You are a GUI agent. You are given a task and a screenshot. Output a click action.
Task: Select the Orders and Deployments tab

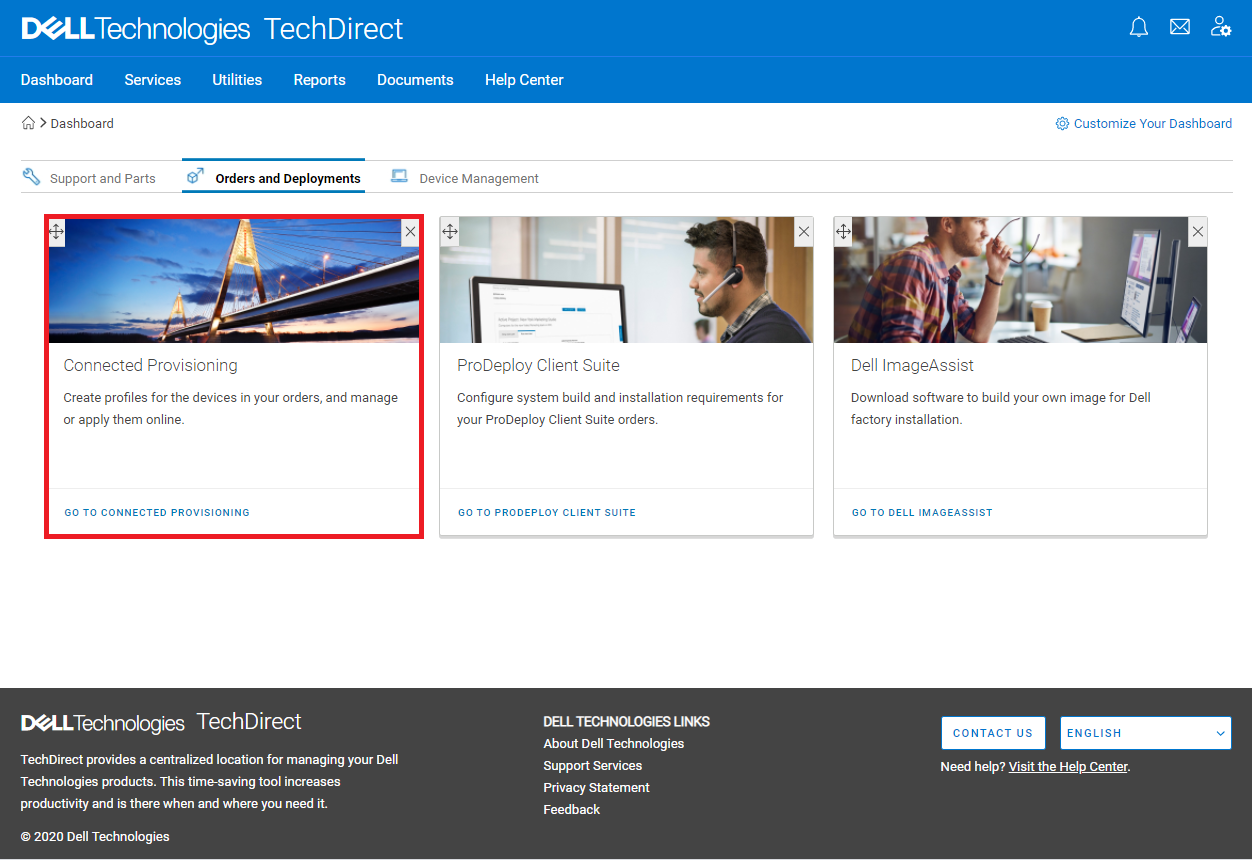274,177
